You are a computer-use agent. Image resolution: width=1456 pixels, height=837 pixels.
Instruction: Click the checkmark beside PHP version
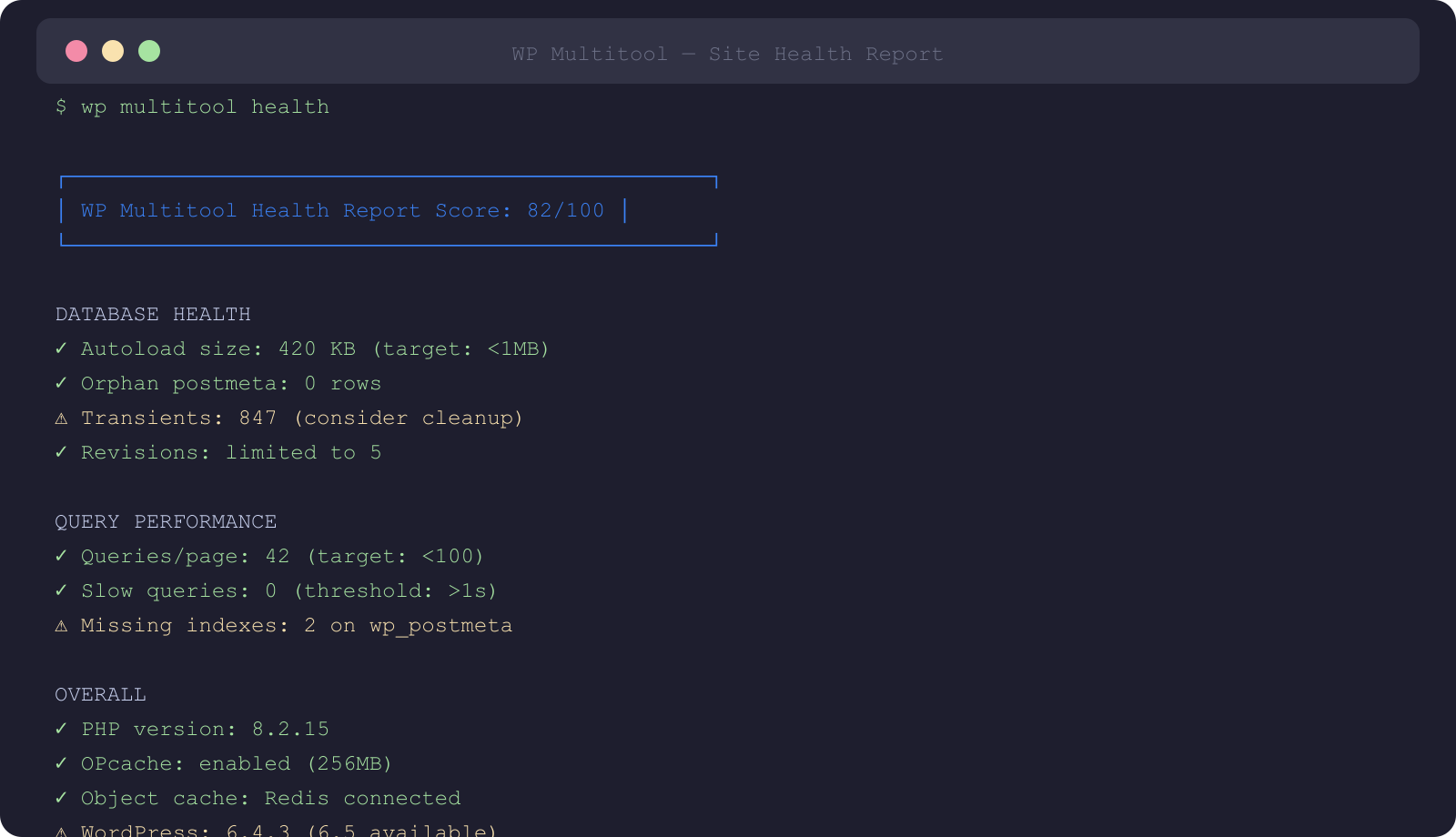tap(61, 729)
